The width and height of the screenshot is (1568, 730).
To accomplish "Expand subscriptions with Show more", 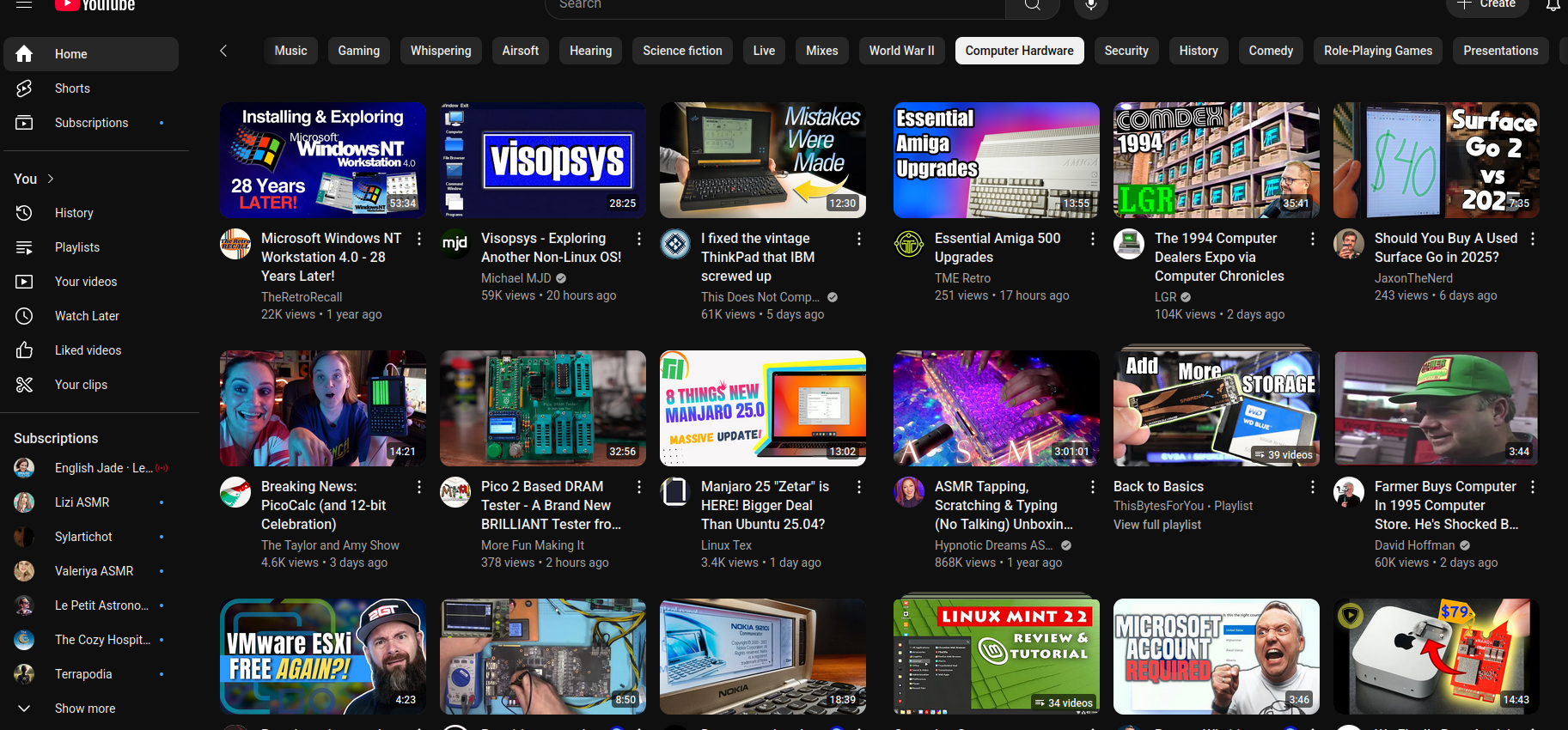I will tap(91, 709).
